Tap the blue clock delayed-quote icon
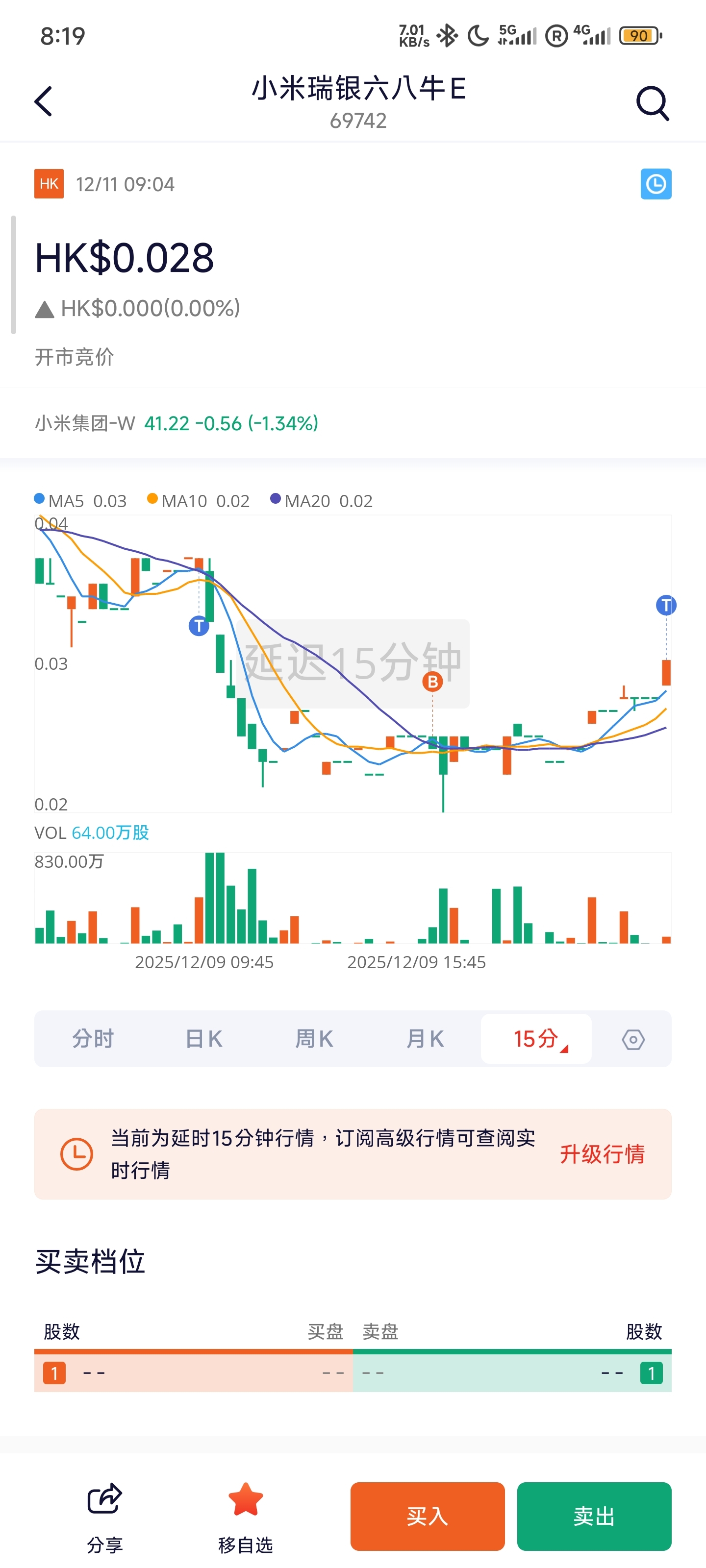The image size is (706, 1568). click(x=656, y=184)
